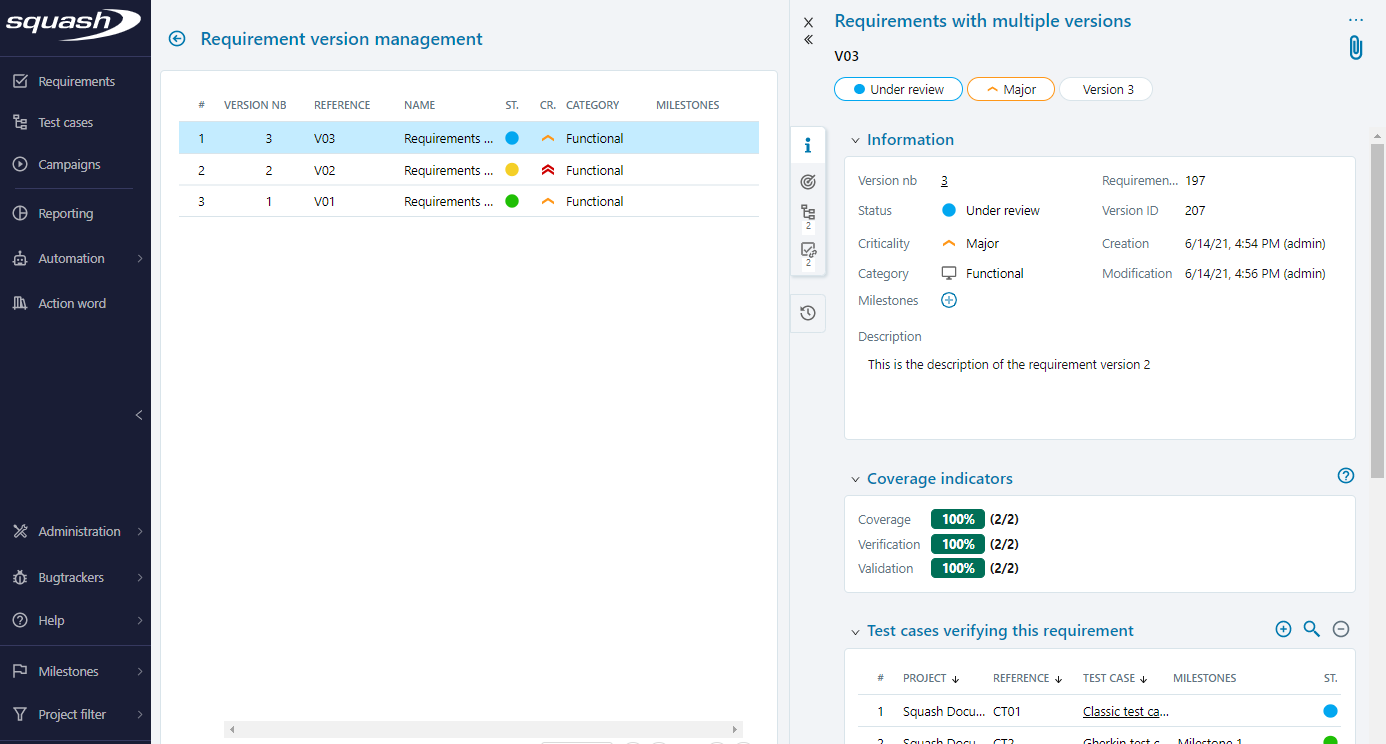Add a verifying test case with the plus icon
This screenshot has height=744, width=1386.
pos(1283,629)
